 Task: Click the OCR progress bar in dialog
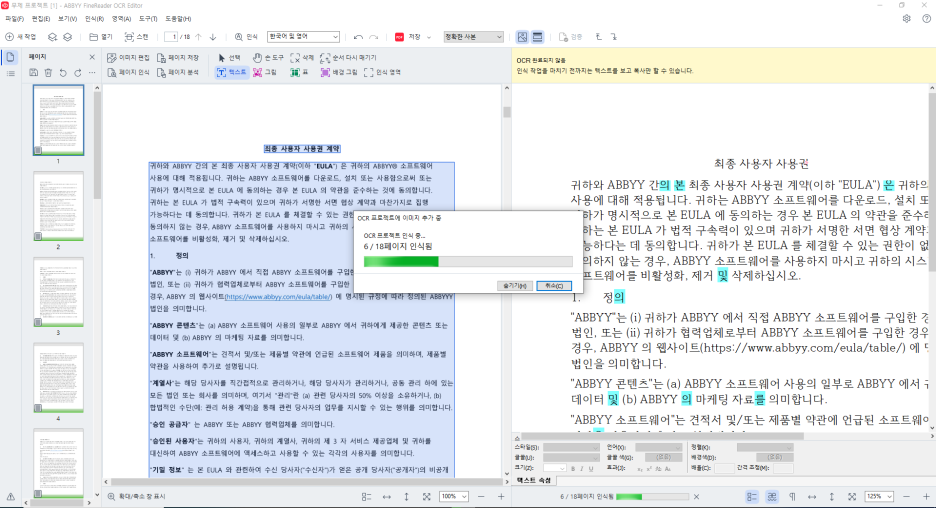[x=468, y=261]
